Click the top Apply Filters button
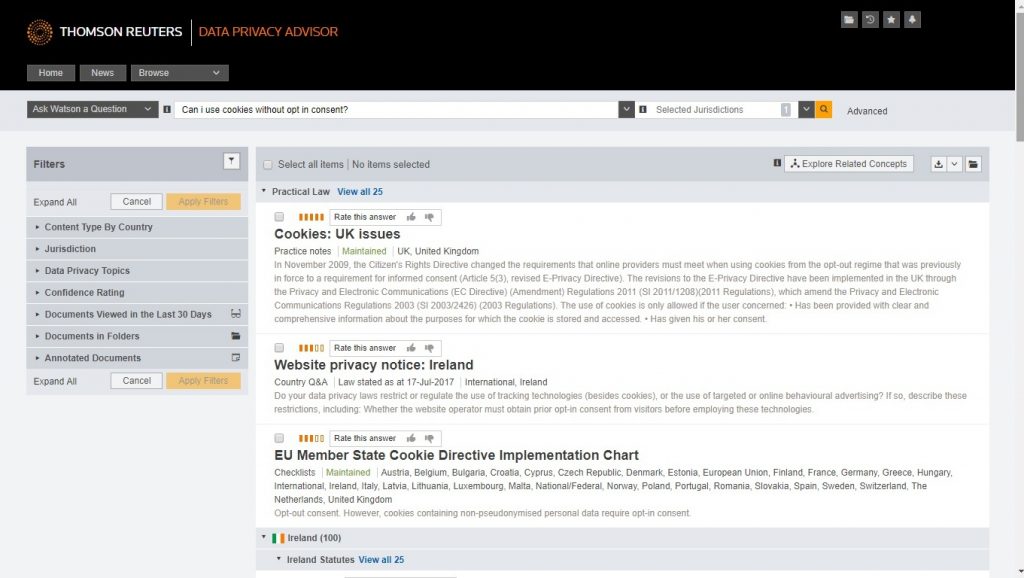 (203, 202)
